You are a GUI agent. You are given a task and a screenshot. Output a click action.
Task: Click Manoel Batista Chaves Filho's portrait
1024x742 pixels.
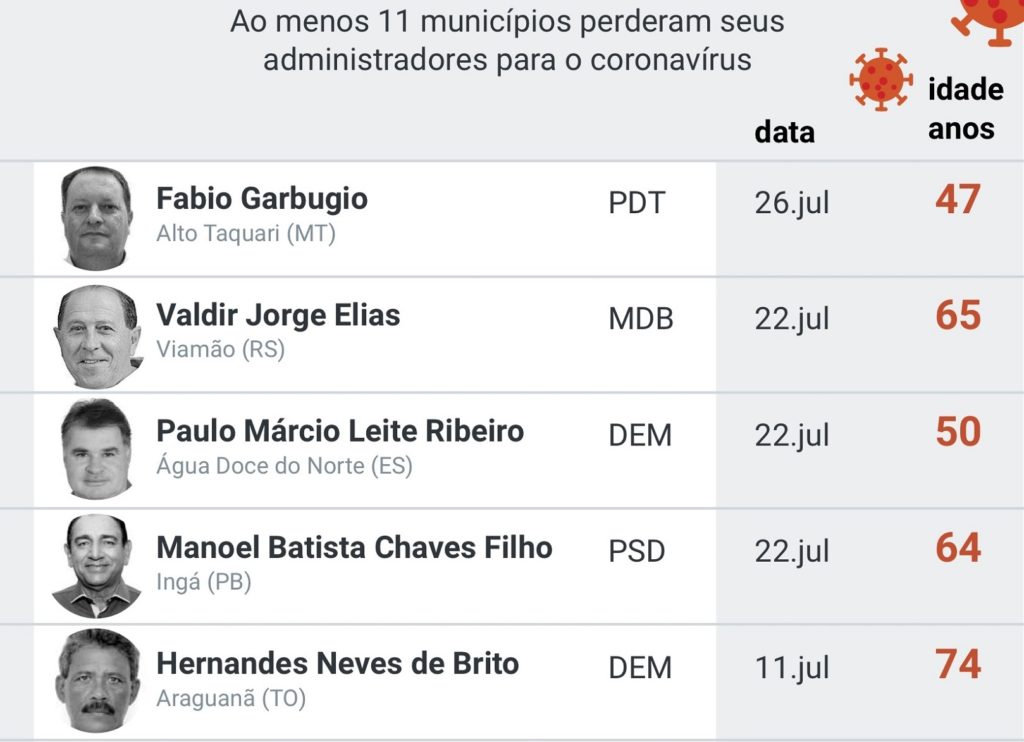point(96,565)
